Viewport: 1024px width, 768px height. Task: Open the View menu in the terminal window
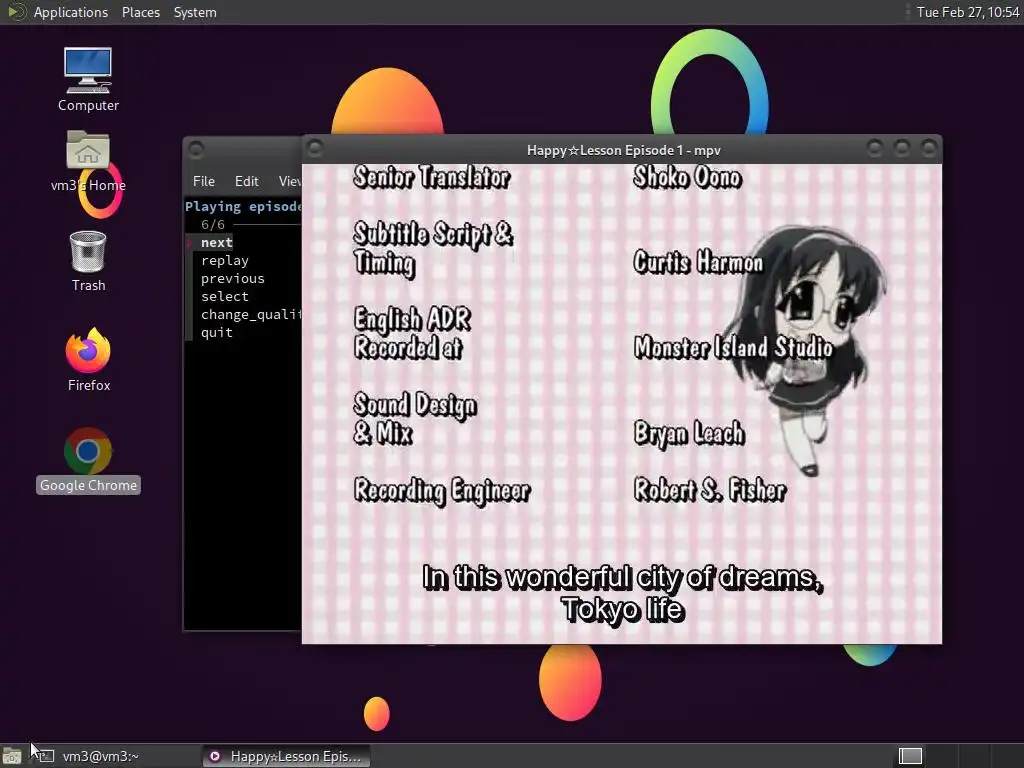click(290, 181)
